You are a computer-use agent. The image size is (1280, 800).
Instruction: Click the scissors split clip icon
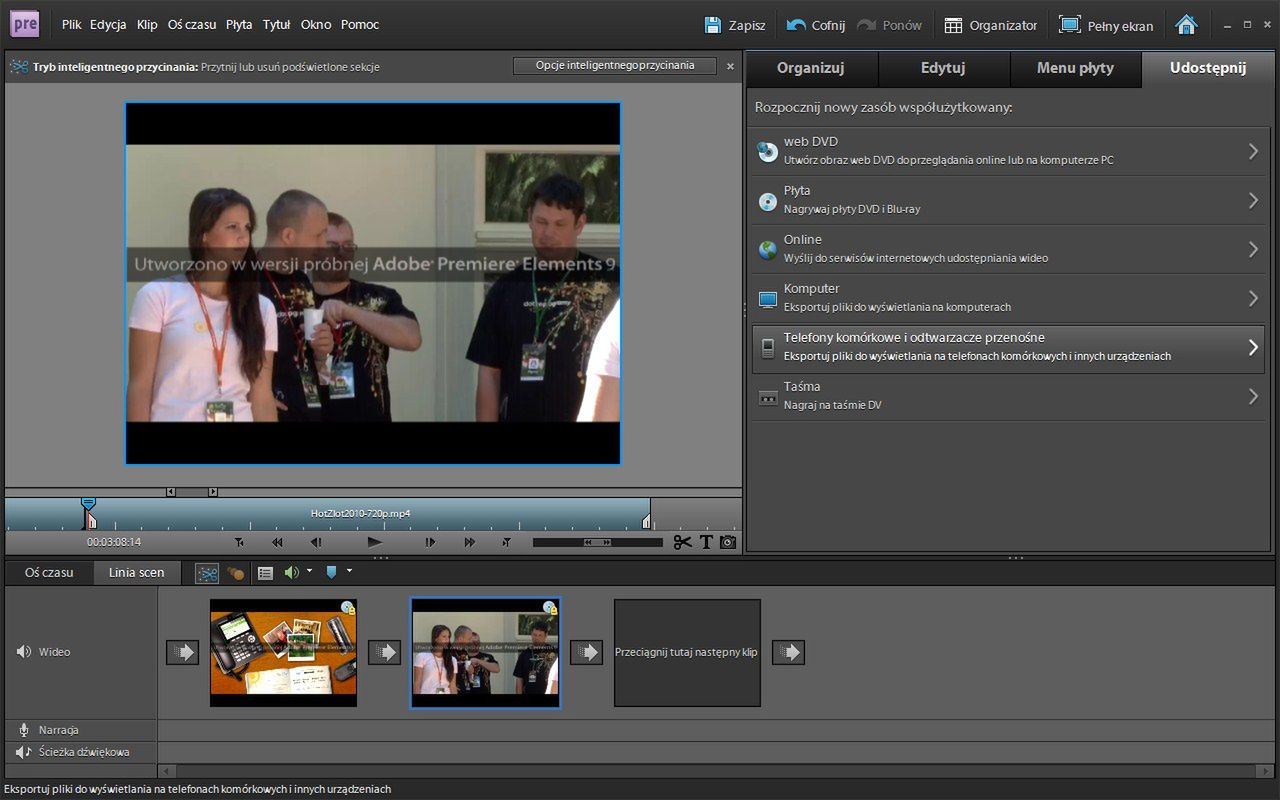683,542
